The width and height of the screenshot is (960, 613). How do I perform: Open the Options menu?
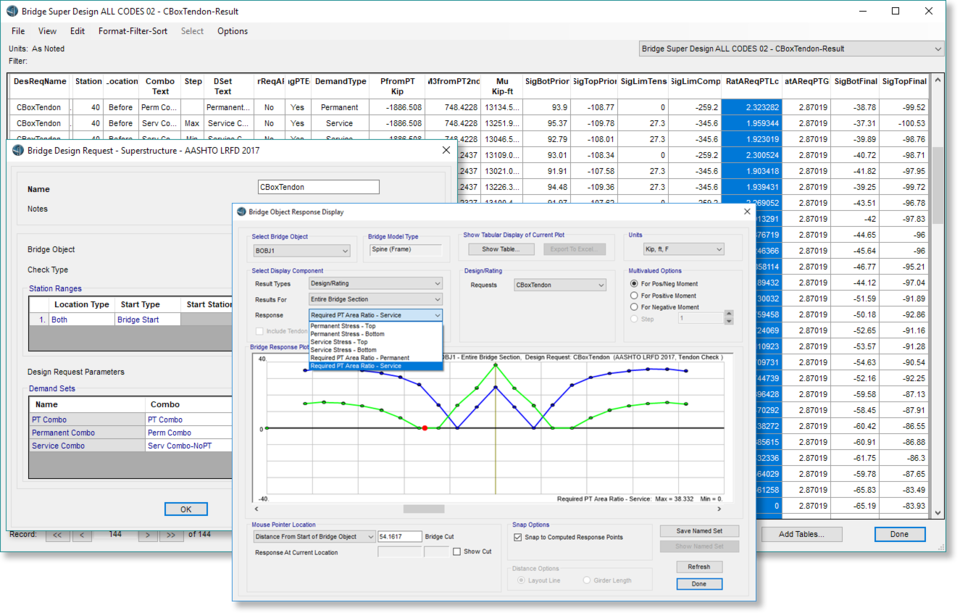point(232,31)
